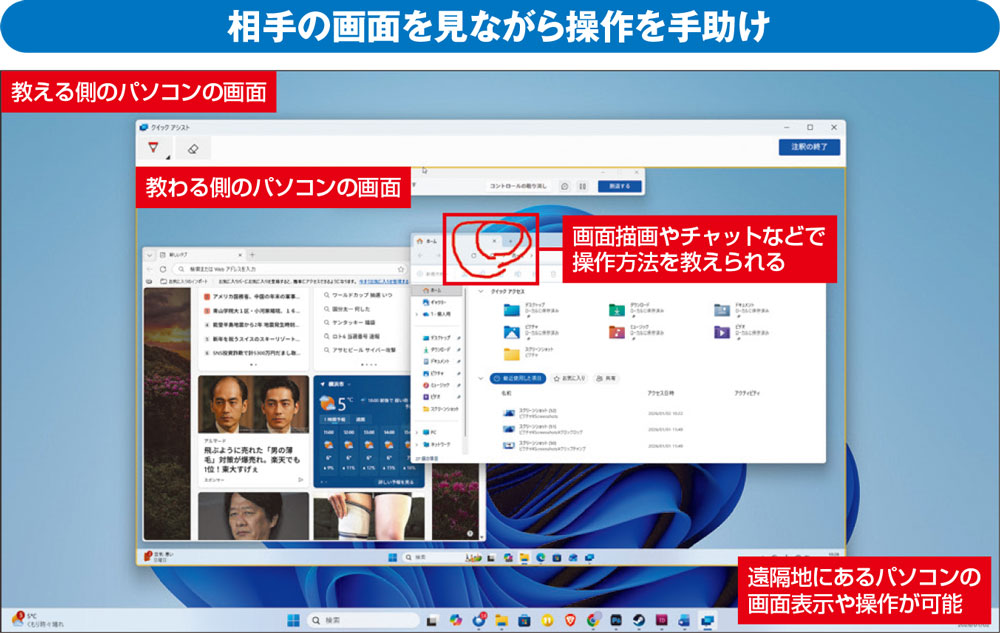Open Photoshop from local taskbar

click(616, 620)
